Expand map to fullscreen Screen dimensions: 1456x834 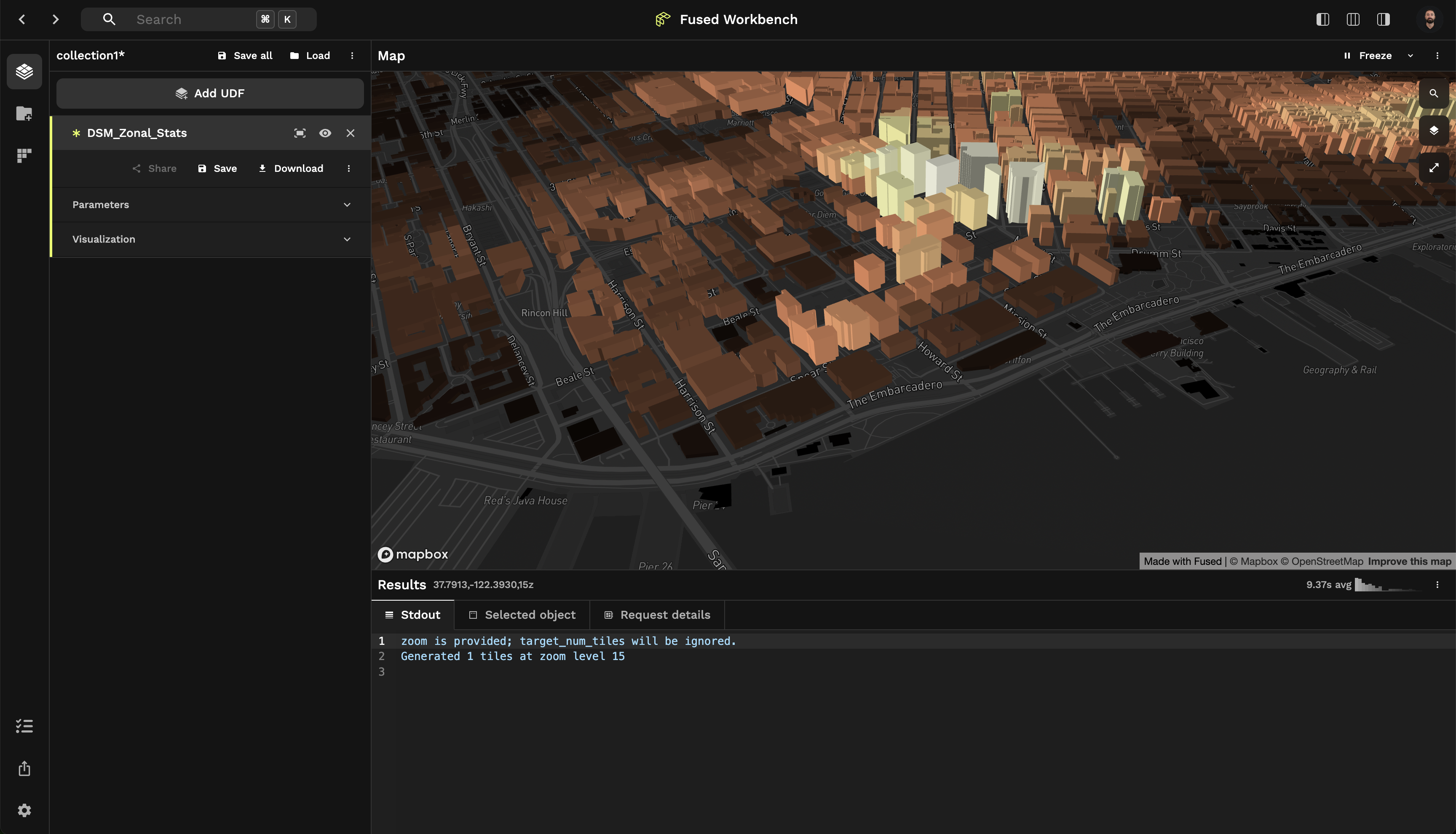(1434, 168)
